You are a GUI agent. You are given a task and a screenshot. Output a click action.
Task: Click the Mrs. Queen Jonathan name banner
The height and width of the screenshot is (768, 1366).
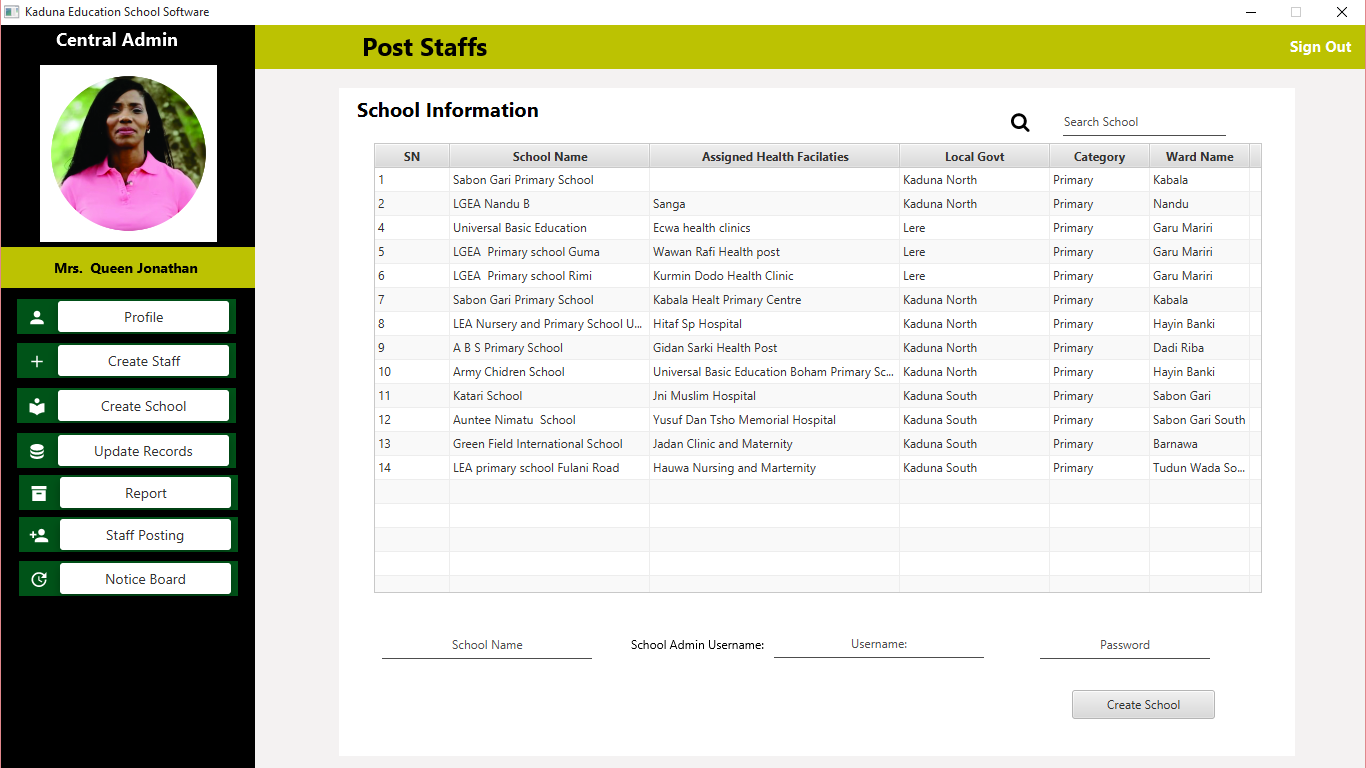(127, 268)
